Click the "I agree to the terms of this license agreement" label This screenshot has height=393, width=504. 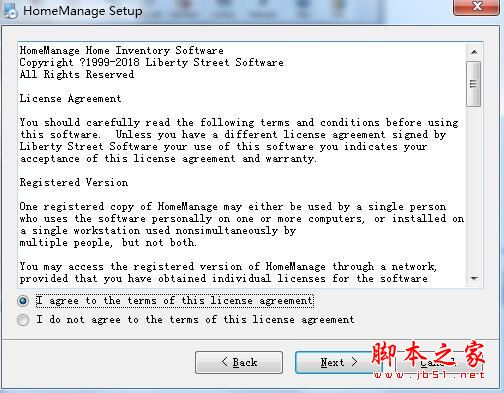point(175,301)
